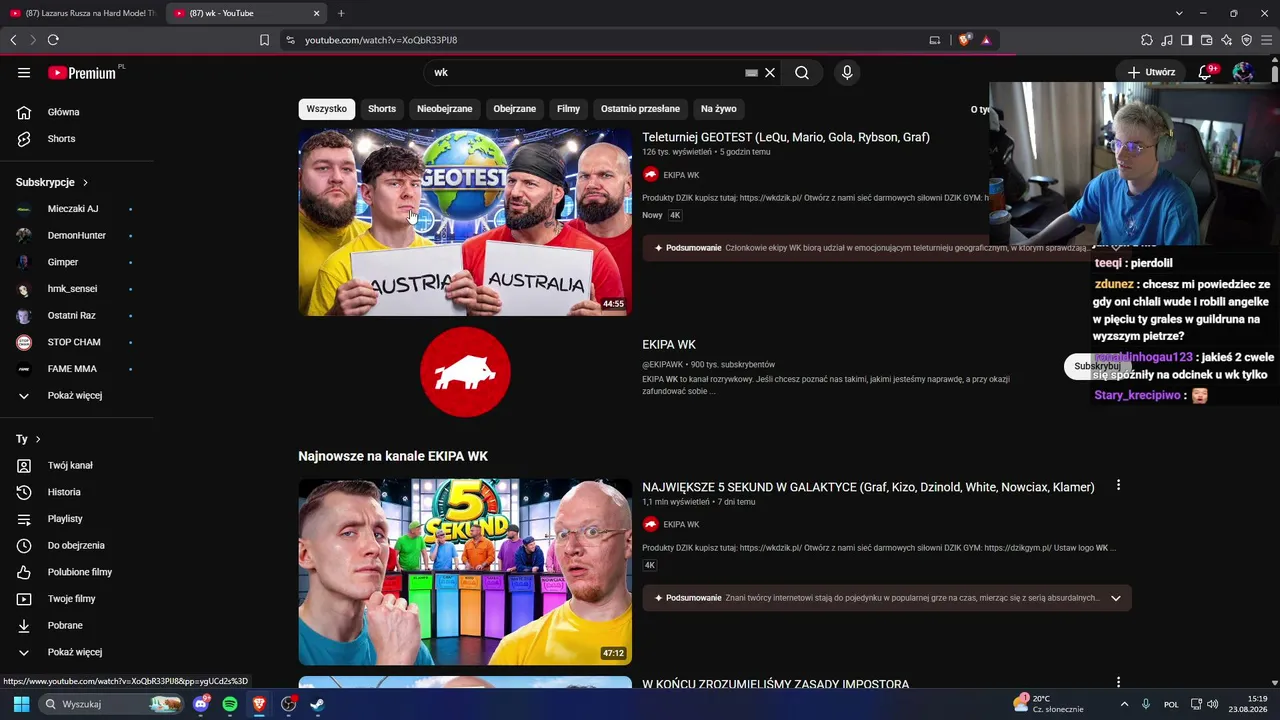Screen dimensions: 1280x720
Task: Open Spotify from the taskbar
Action: click(x=230, y=704)
